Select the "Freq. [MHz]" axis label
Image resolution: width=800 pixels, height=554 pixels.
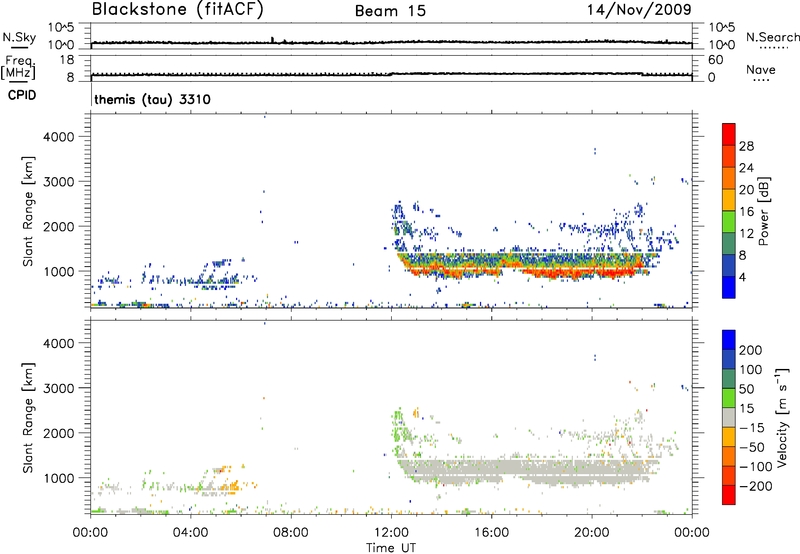[x=18, y=67]
